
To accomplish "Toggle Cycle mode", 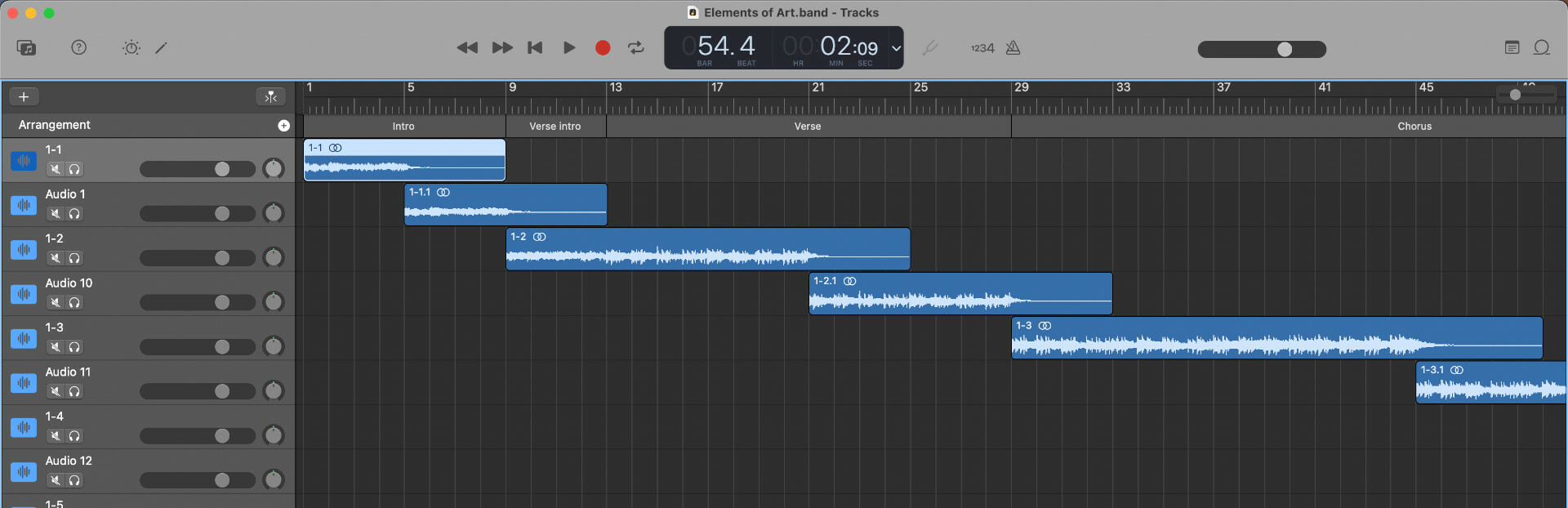I will click(636, 48).
